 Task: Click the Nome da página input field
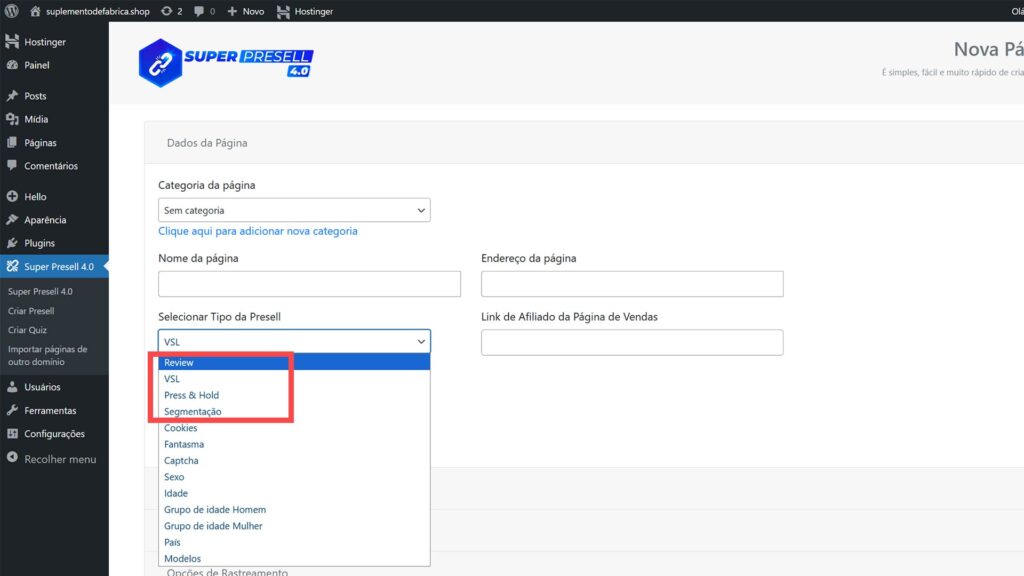pyautogui.click(x=307, y=283)
